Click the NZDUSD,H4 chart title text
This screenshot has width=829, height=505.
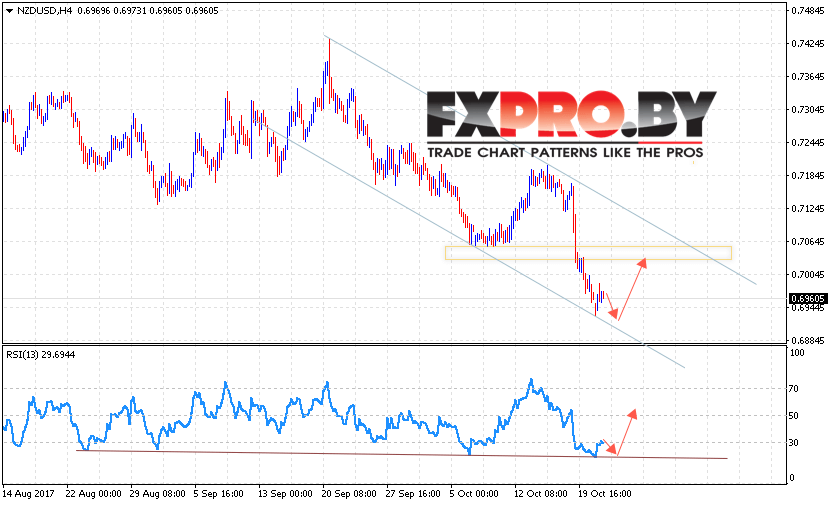pyautogui.click(x=44, y=11)
